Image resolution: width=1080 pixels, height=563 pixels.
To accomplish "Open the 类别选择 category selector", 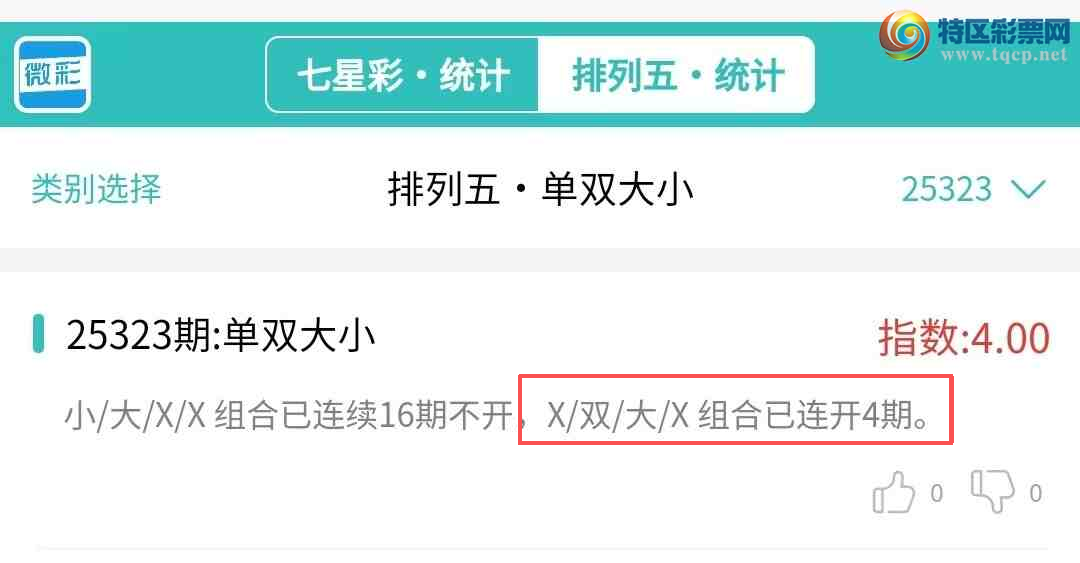I will click(96, 189).
